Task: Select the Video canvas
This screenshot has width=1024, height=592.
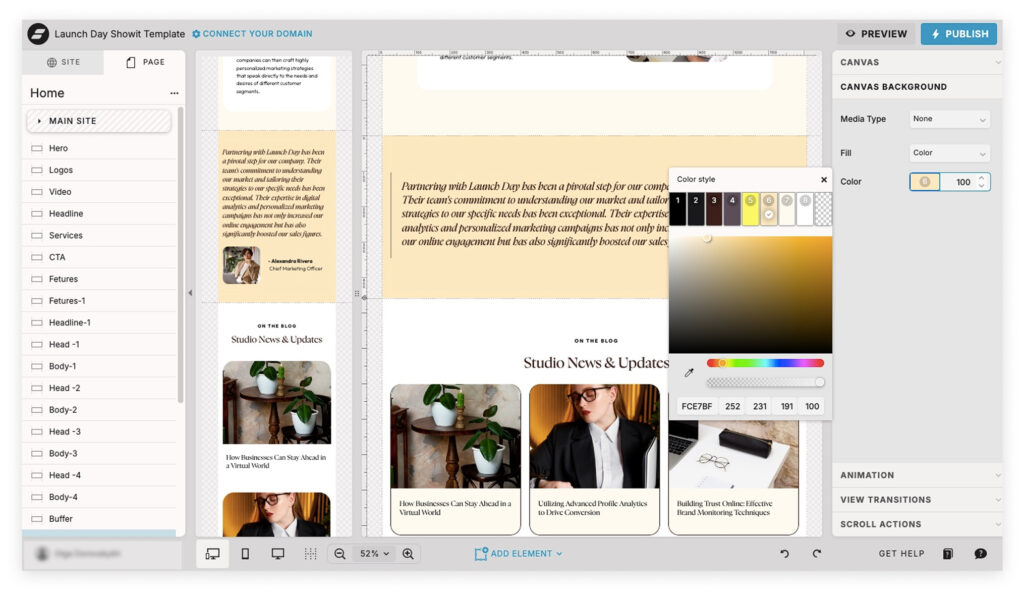Action: 101,191
